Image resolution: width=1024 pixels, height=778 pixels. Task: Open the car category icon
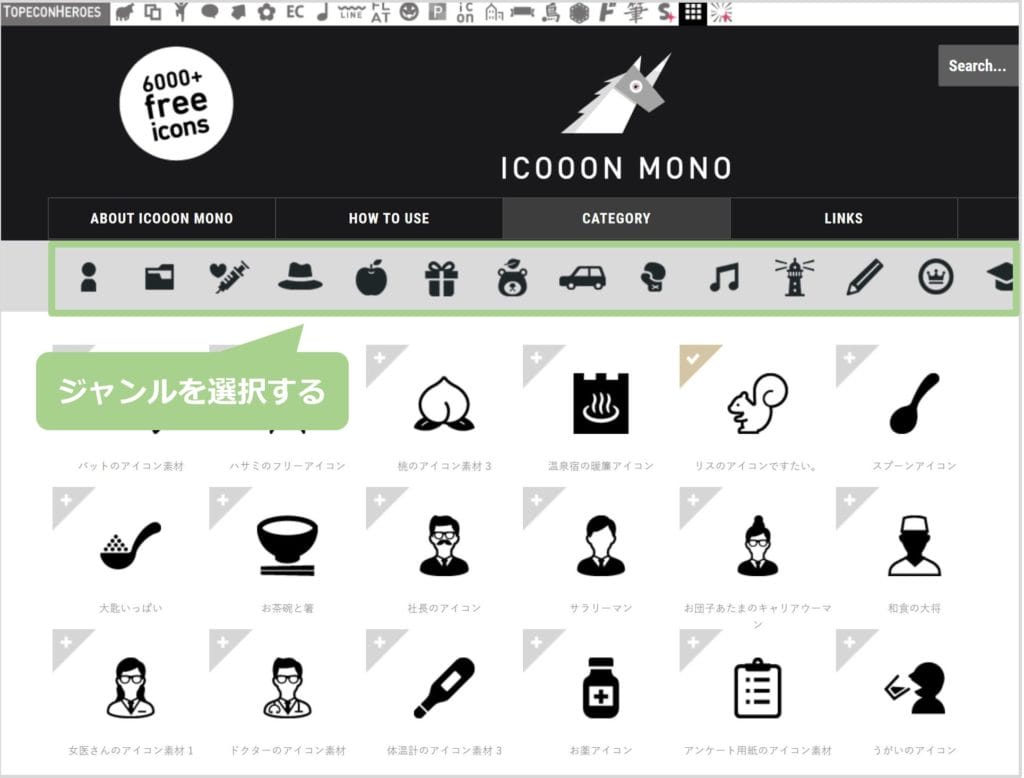pyautogui.click(x=583, y=278)
